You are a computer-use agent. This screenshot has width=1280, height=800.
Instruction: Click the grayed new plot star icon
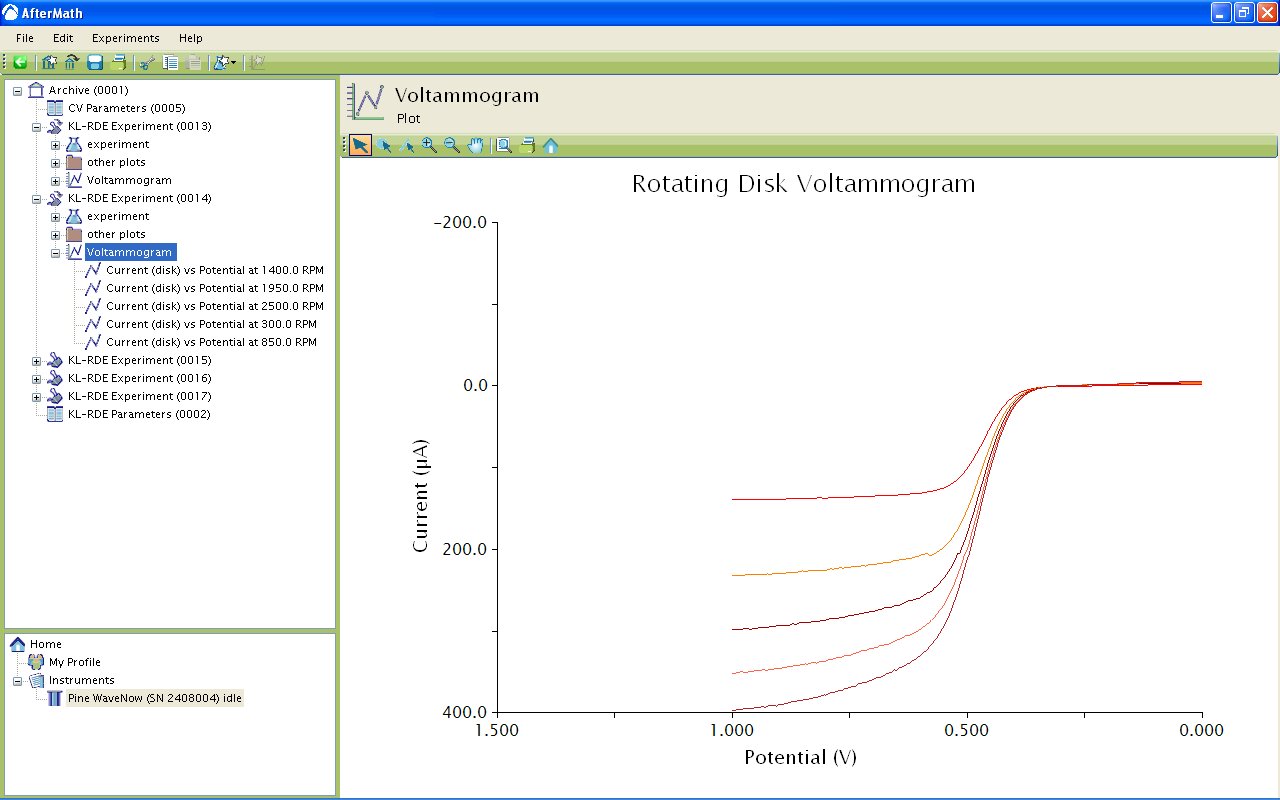(257, 62)
